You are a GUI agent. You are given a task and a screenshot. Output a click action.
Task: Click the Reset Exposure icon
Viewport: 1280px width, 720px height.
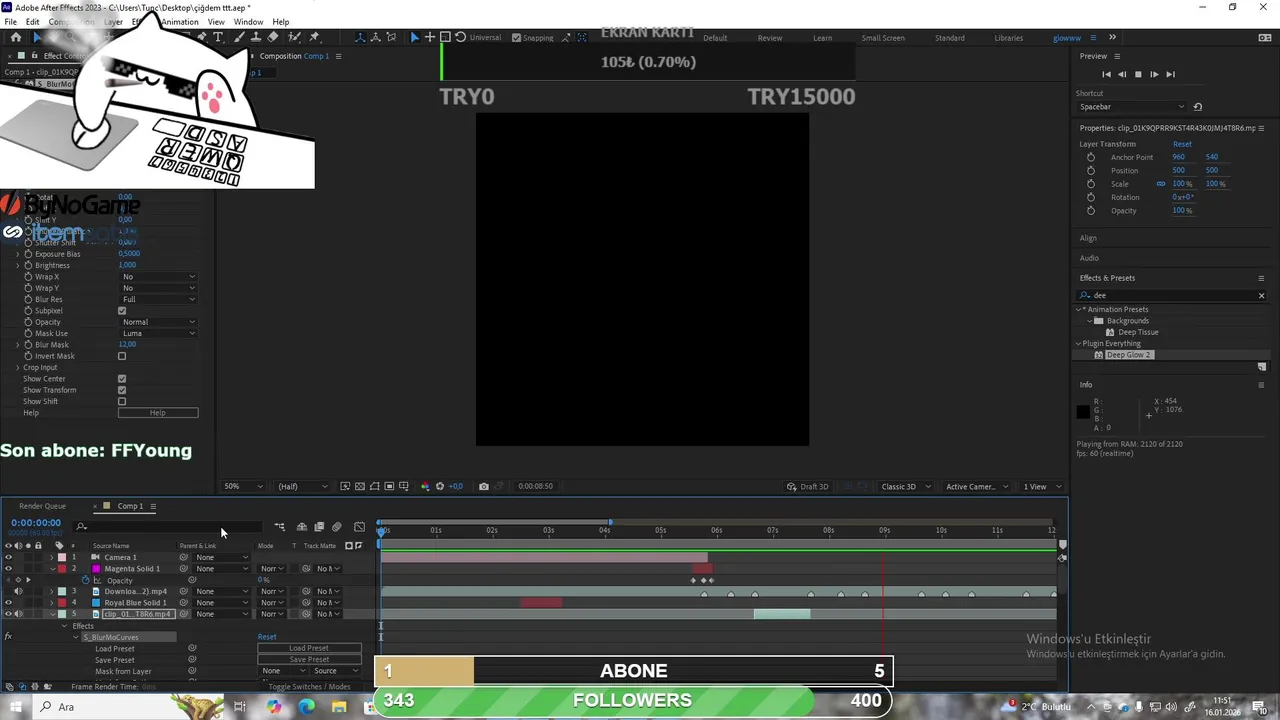coord(440,487)
